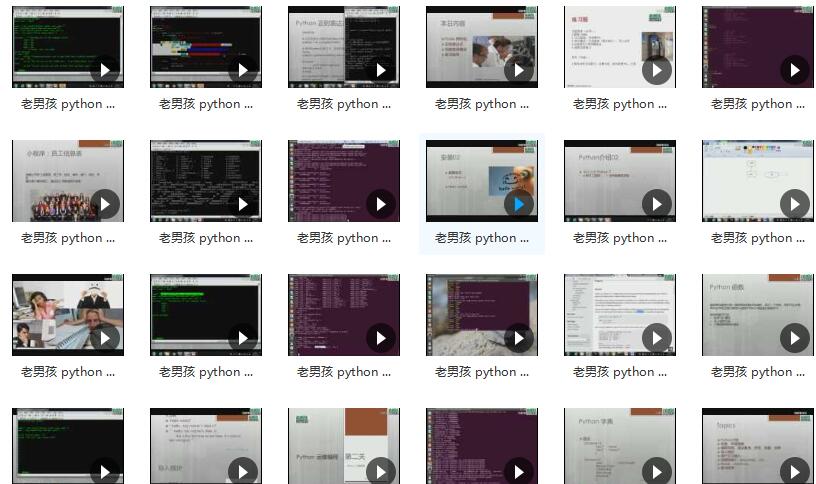Open the Paint flowchart thumbnail
816x484 pixels.
click(x=758, y=181)
